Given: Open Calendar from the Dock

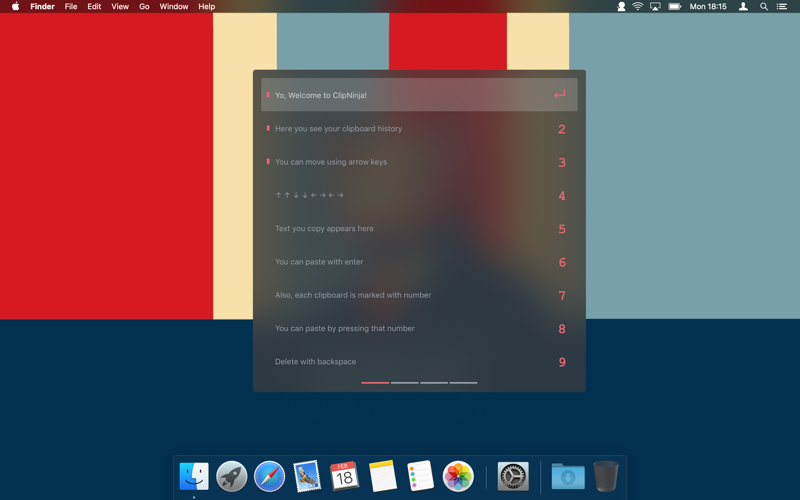Looking at the screenshot, I should [x=344, y=476].
